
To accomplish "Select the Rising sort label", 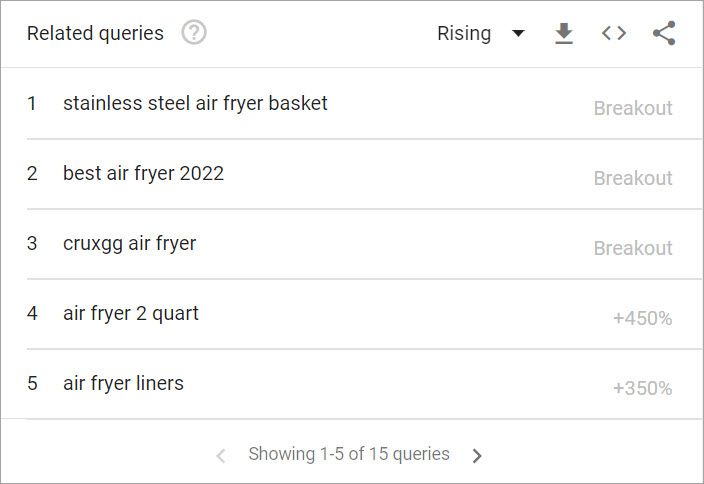I will click(464, 33).
